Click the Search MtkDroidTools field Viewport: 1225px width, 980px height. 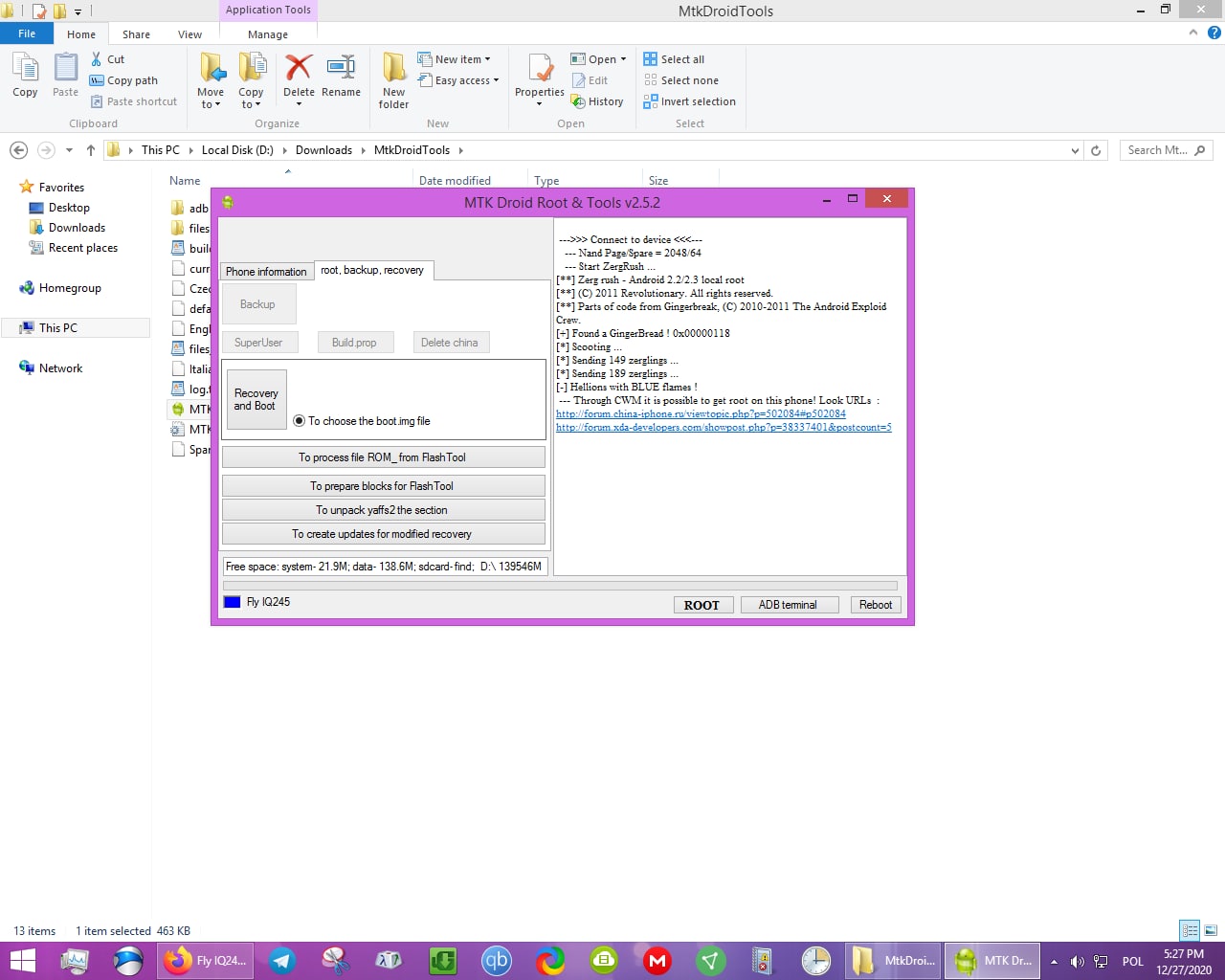pos(1167,150)
